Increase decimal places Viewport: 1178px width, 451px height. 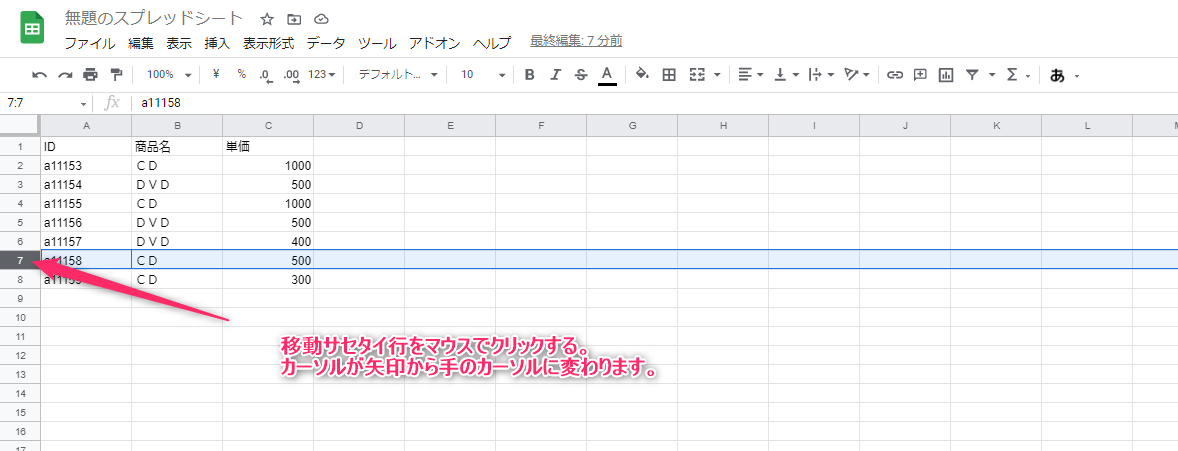[291, 74]
